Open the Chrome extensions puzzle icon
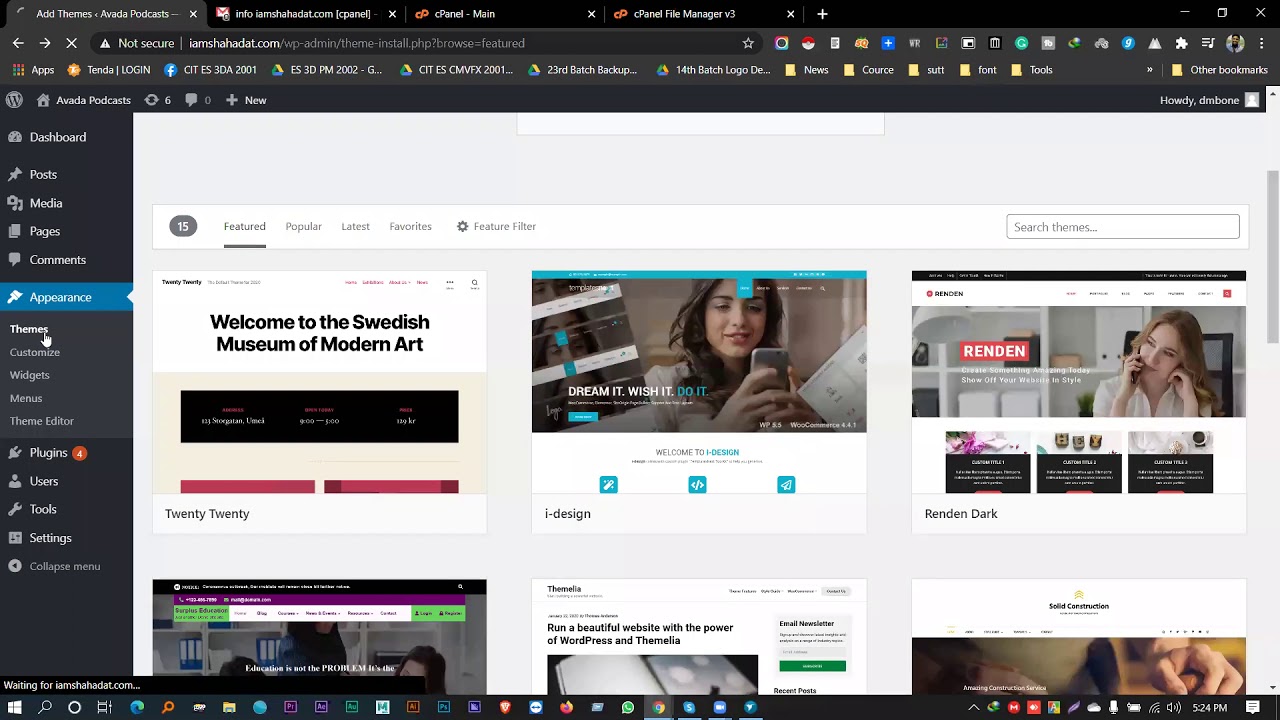This screenshot has height=720, width=1280. click(x=1181, y=43)
